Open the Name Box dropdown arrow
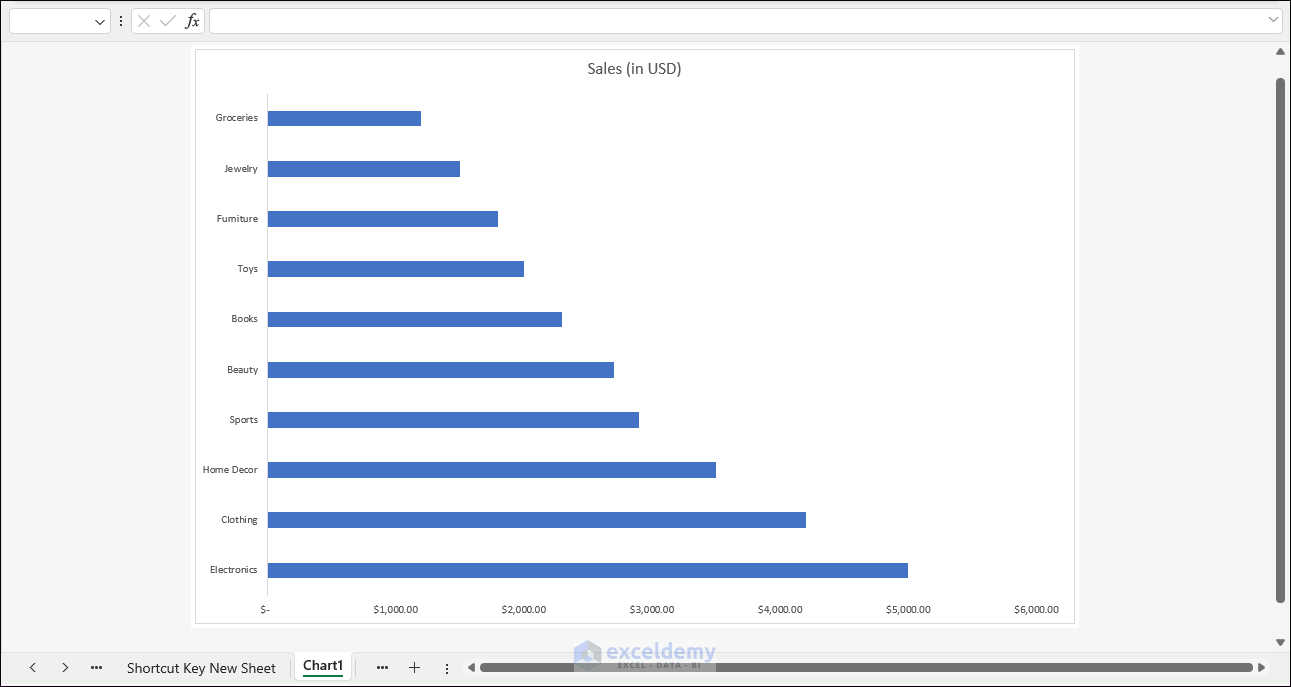 pyautogui.click(x=100, y=21)
